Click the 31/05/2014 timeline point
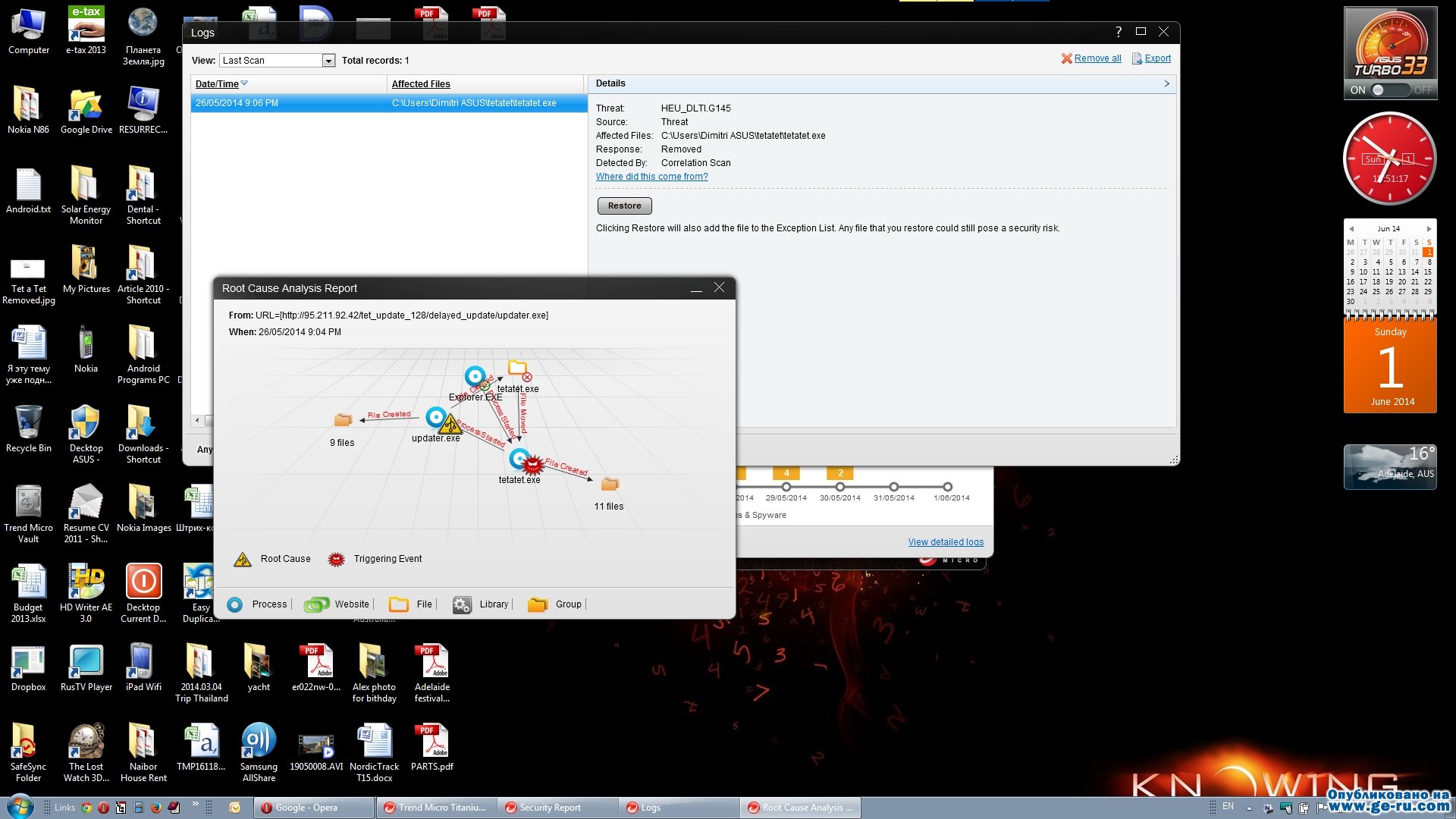Image resolution: width=1456 pixels, height=819 pixels. (894, 487)
